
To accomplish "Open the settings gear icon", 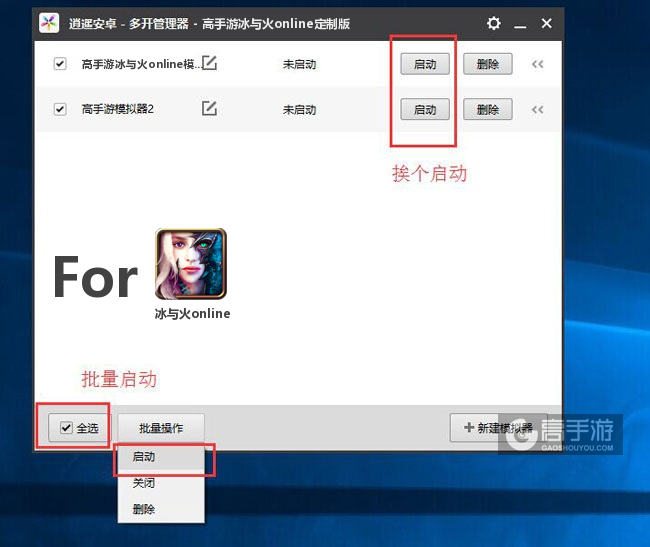I will pyautogui.click(x=494, y=23).
